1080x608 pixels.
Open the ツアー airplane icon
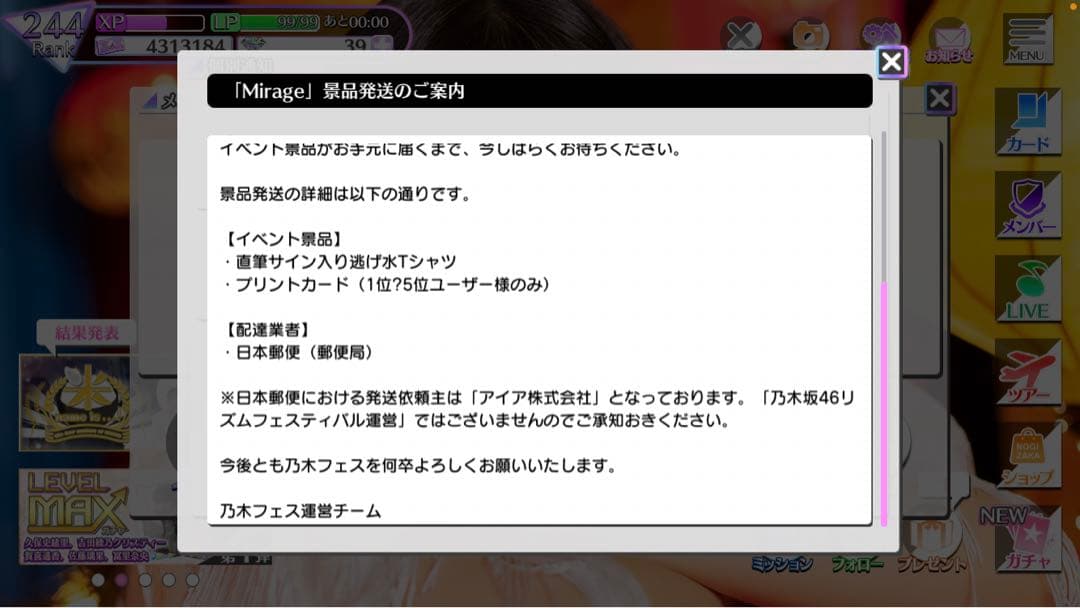pyautogui.click(x=1028, y=372)
